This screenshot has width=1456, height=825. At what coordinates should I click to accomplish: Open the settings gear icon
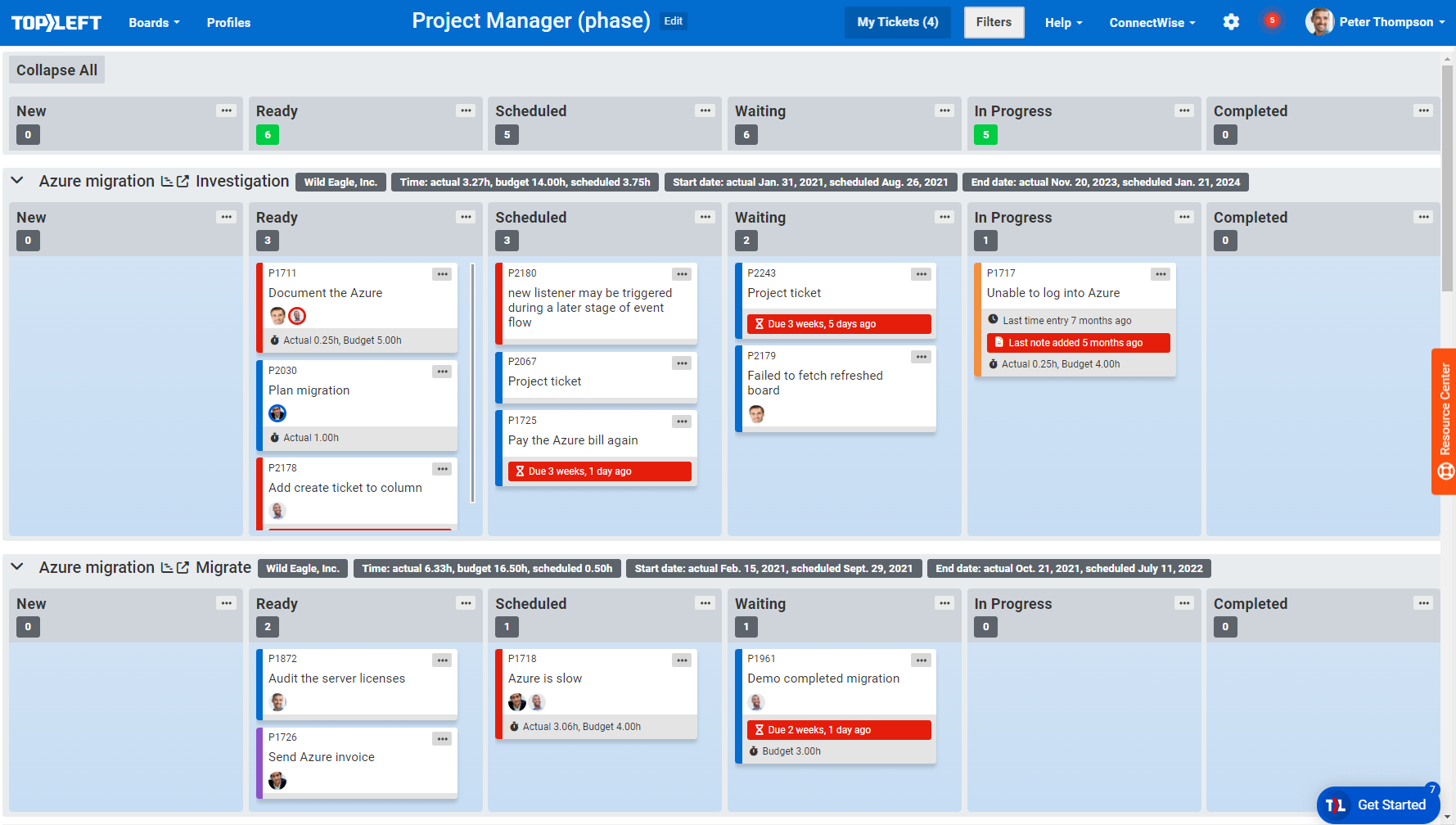(x=1231, y=22)
